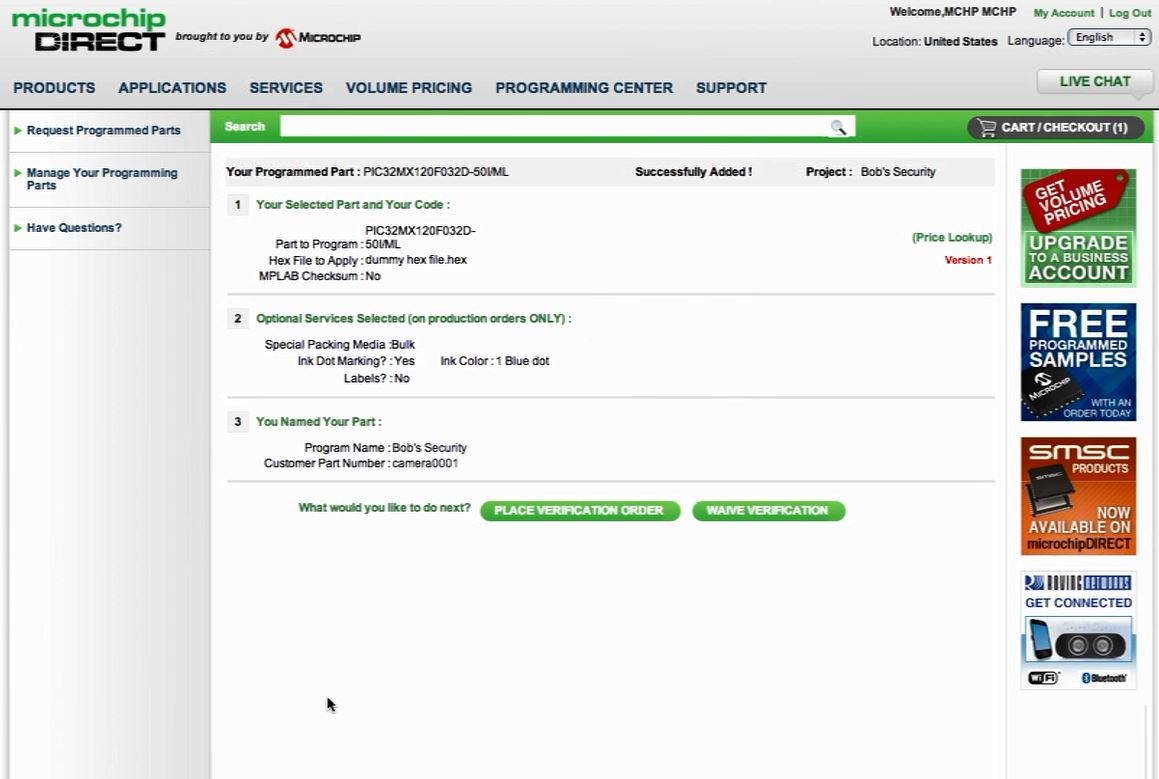Expand Manage Your Programming Parts item
Screen dimensions: 1159x779
102,179
